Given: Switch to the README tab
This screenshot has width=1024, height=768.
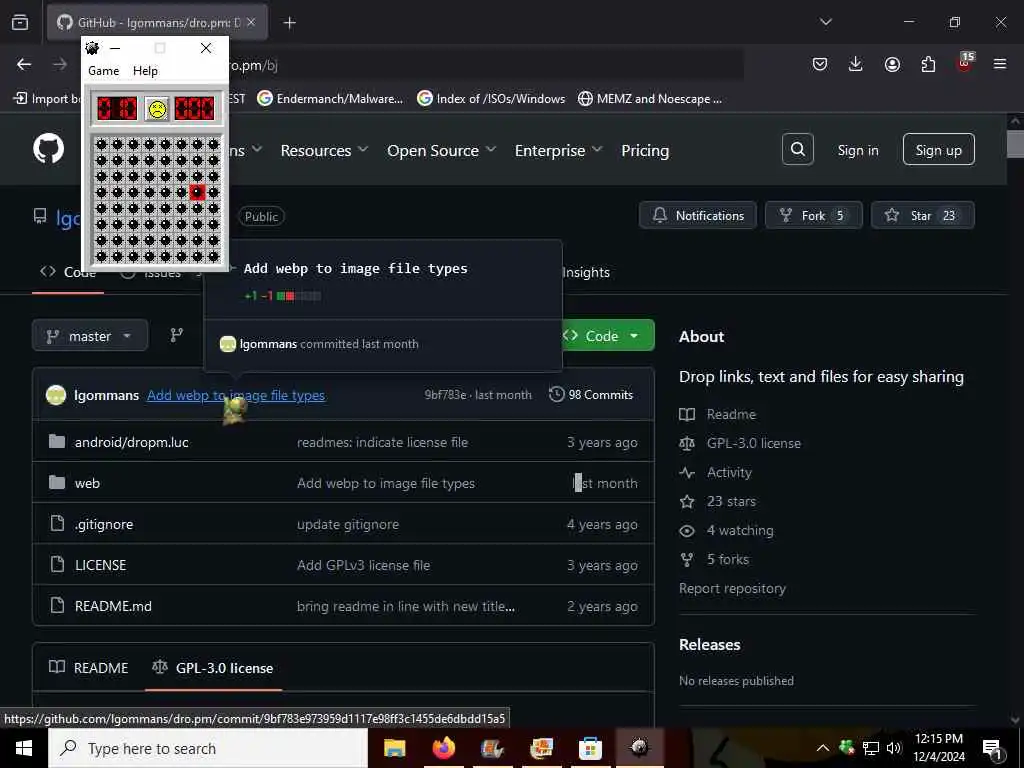Looking at the screenshot, I should click(89, 667).
